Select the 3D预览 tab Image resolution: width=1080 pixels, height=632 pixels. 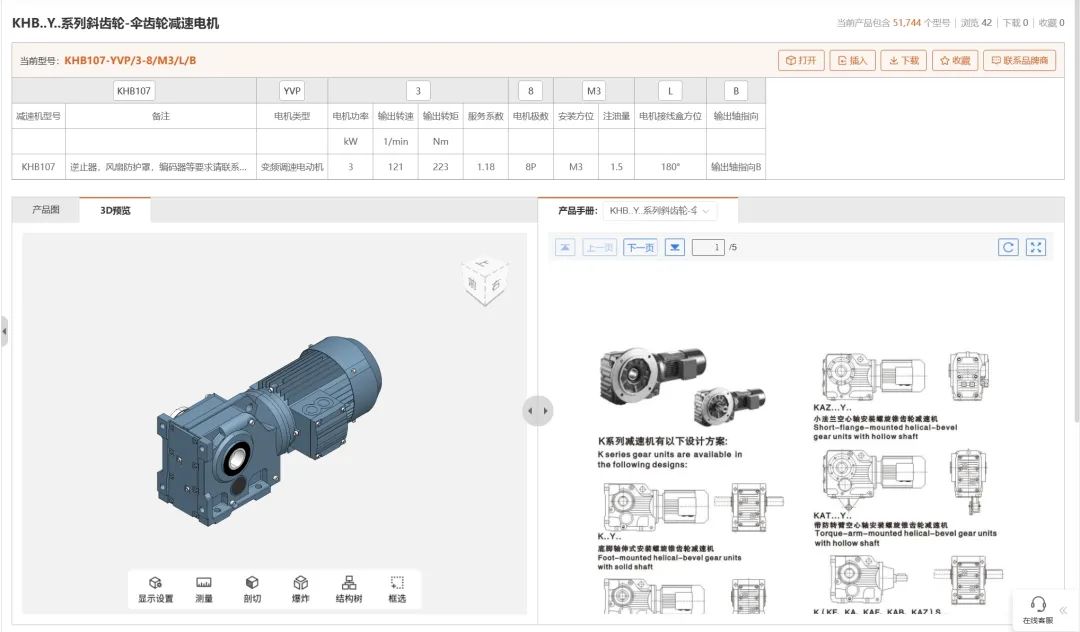pyautogui.click(x=115, y=211)
